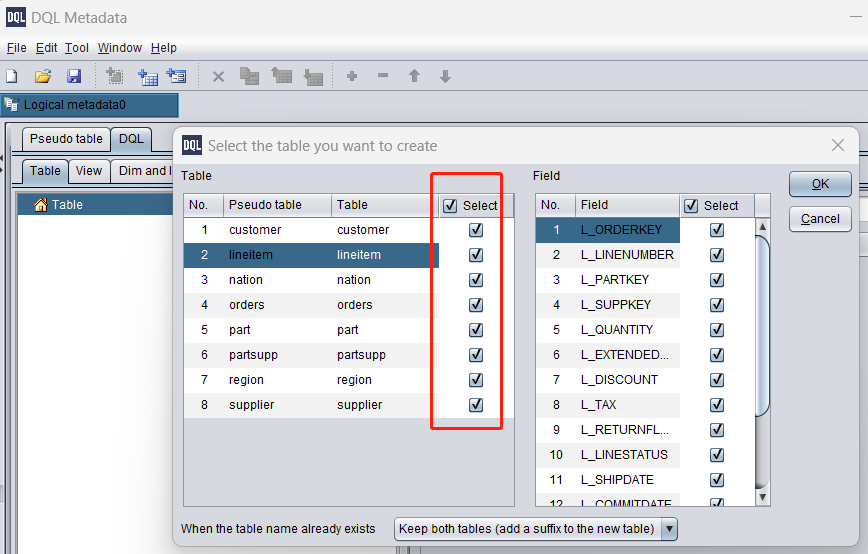
Task: Toggle the Select checkbox for supplier row
Action: [476, 405]
